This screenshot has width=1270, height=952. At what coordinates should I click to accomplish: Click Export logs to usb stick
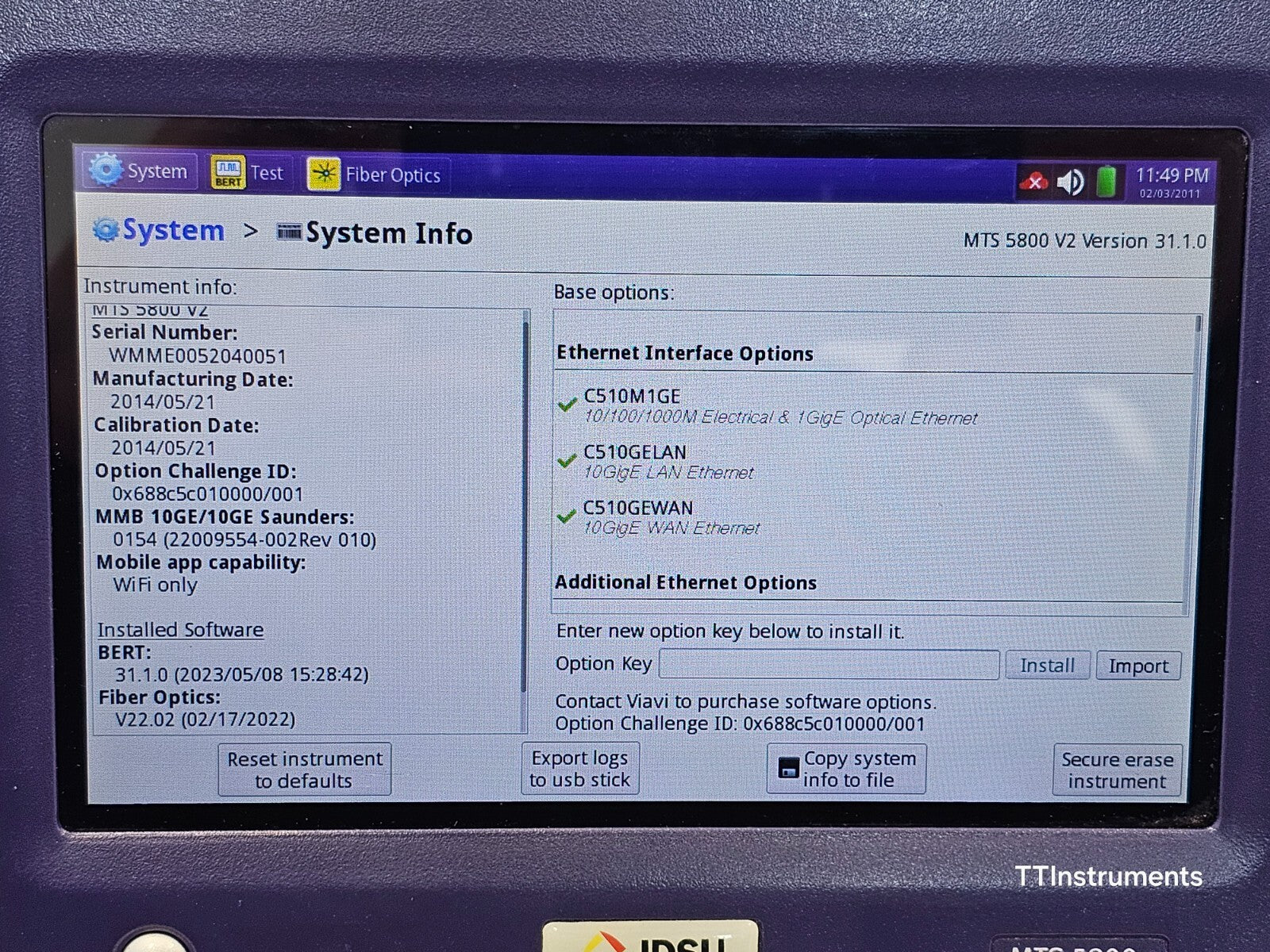pyautogui.click(x=579, y=769)
